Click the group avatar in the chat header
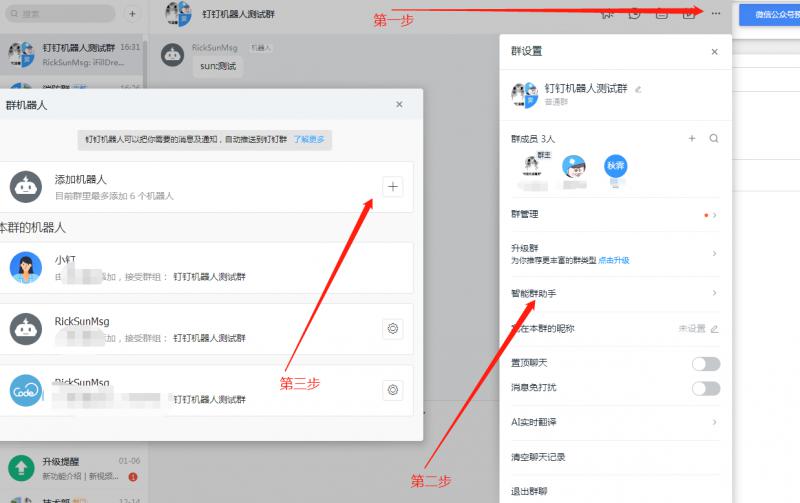 (x=178, y=14)
